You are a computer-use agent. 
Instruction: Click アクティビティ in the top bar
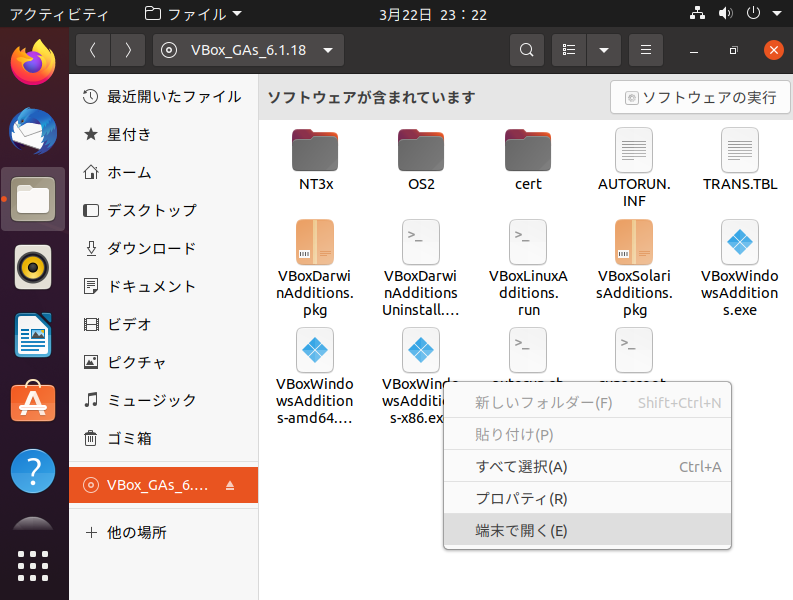[59, 14]
